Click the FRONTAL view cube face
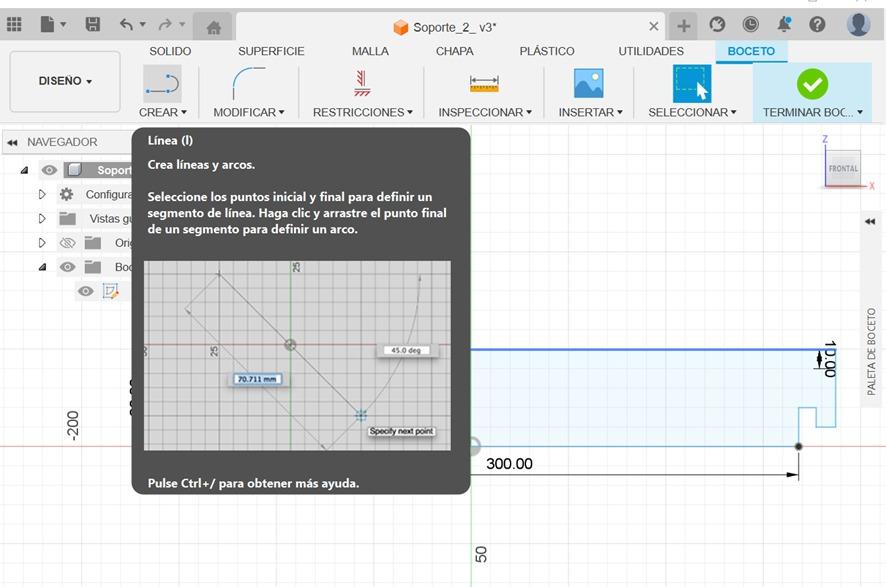This screenshot has height=587, width=886. point(844,168)
